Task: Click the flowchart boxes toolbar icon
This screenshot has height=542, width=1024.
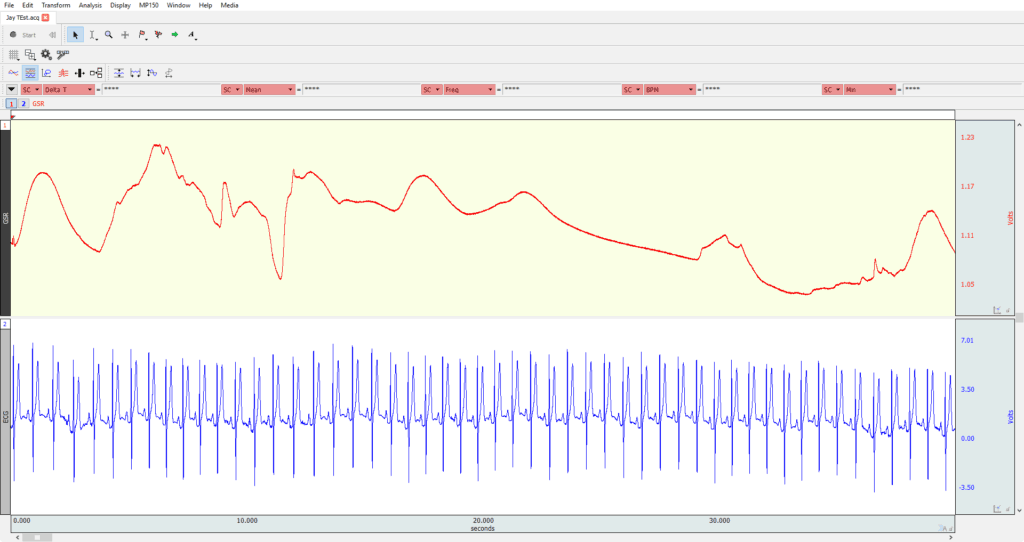Action: (x=96, y=73)
